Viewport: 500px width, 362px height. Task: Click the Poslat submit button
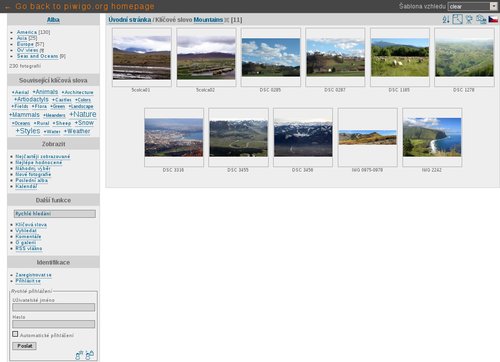point(25,346)
